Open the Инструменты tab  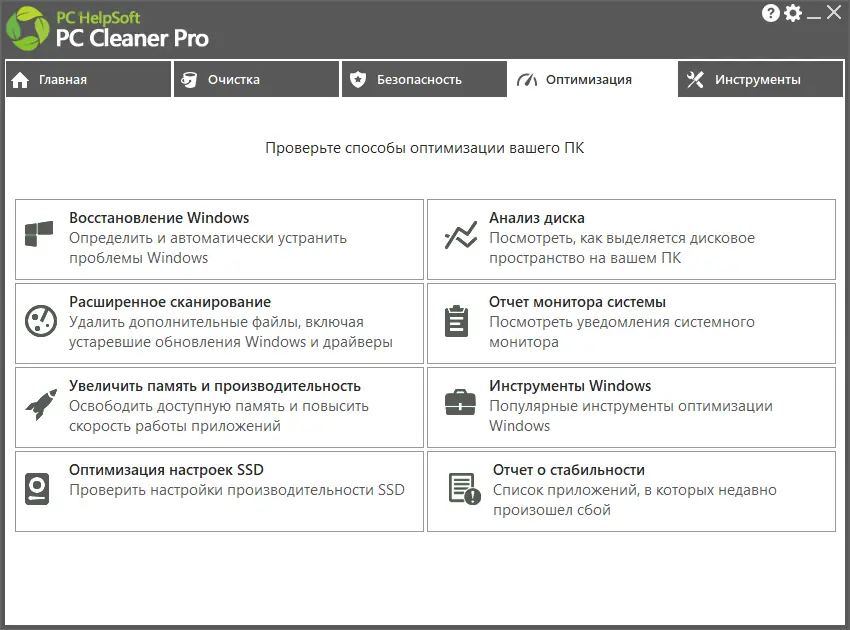[760, 78]
